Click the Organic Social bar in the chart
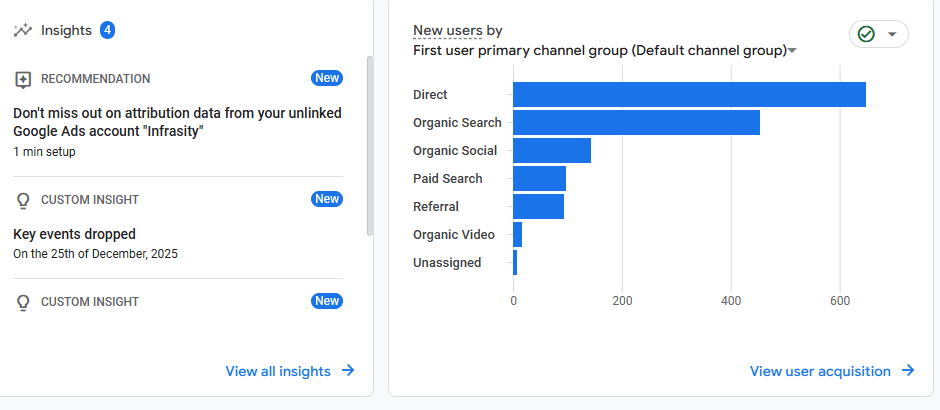The width and height of the screenshot is (940, 410). [552, 150]
